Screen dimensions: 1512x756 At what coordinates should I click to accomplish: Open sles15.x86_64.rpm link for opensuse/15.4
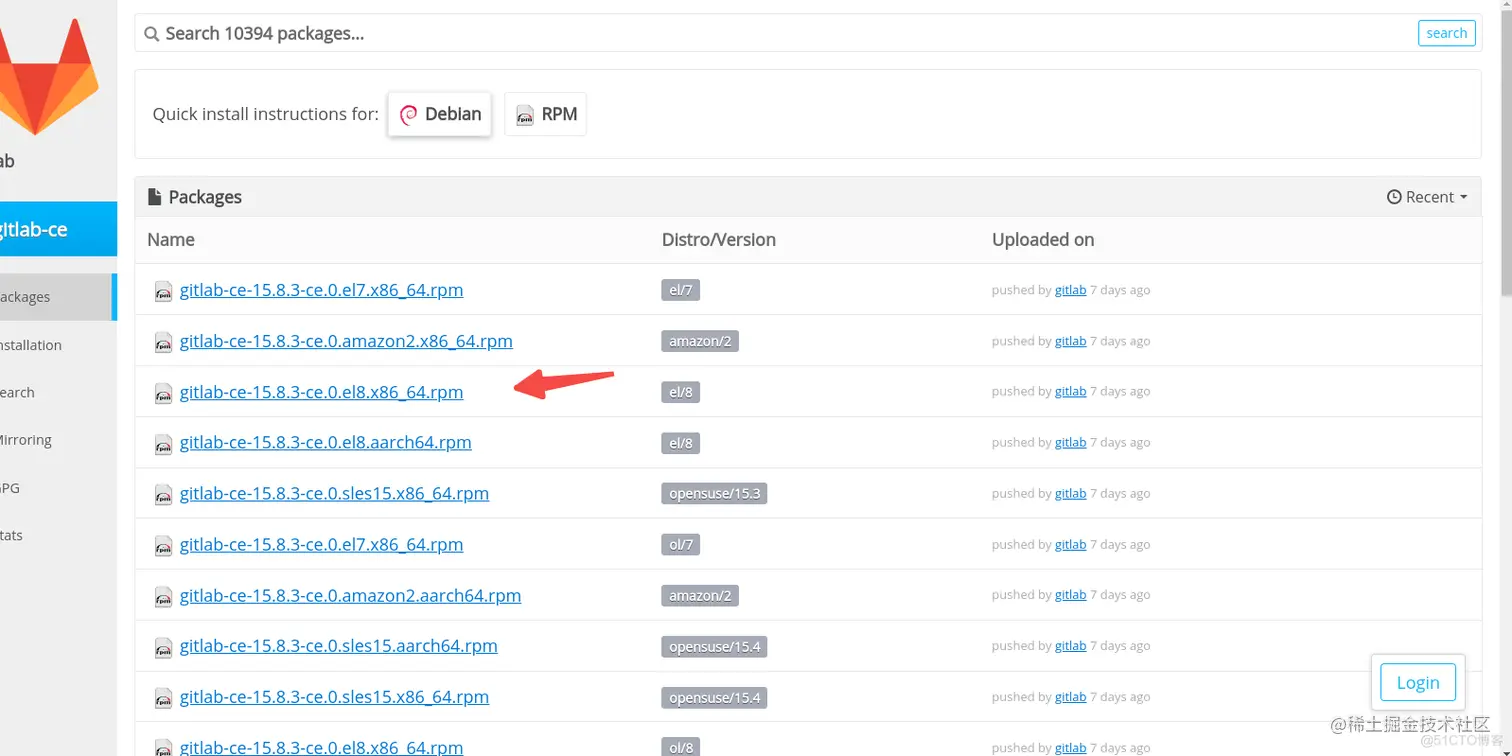[x=334, y=697]
